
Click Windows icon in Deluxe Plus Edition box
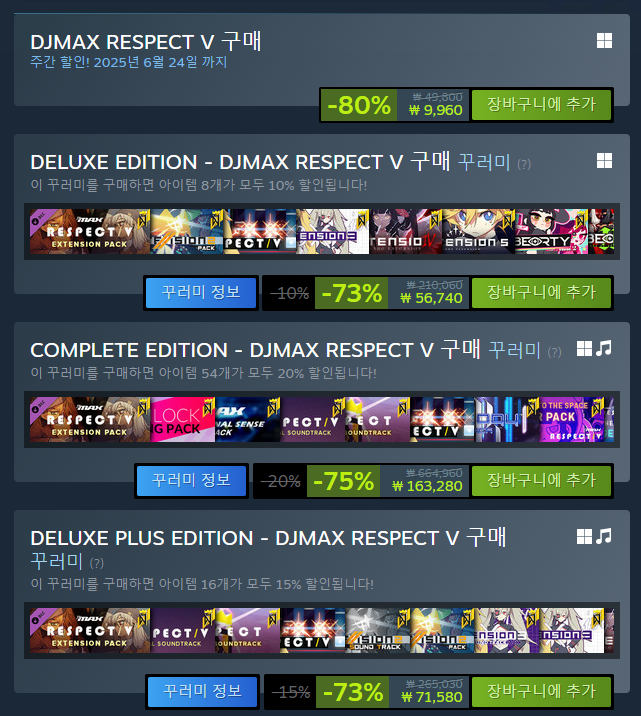[584, 537]
